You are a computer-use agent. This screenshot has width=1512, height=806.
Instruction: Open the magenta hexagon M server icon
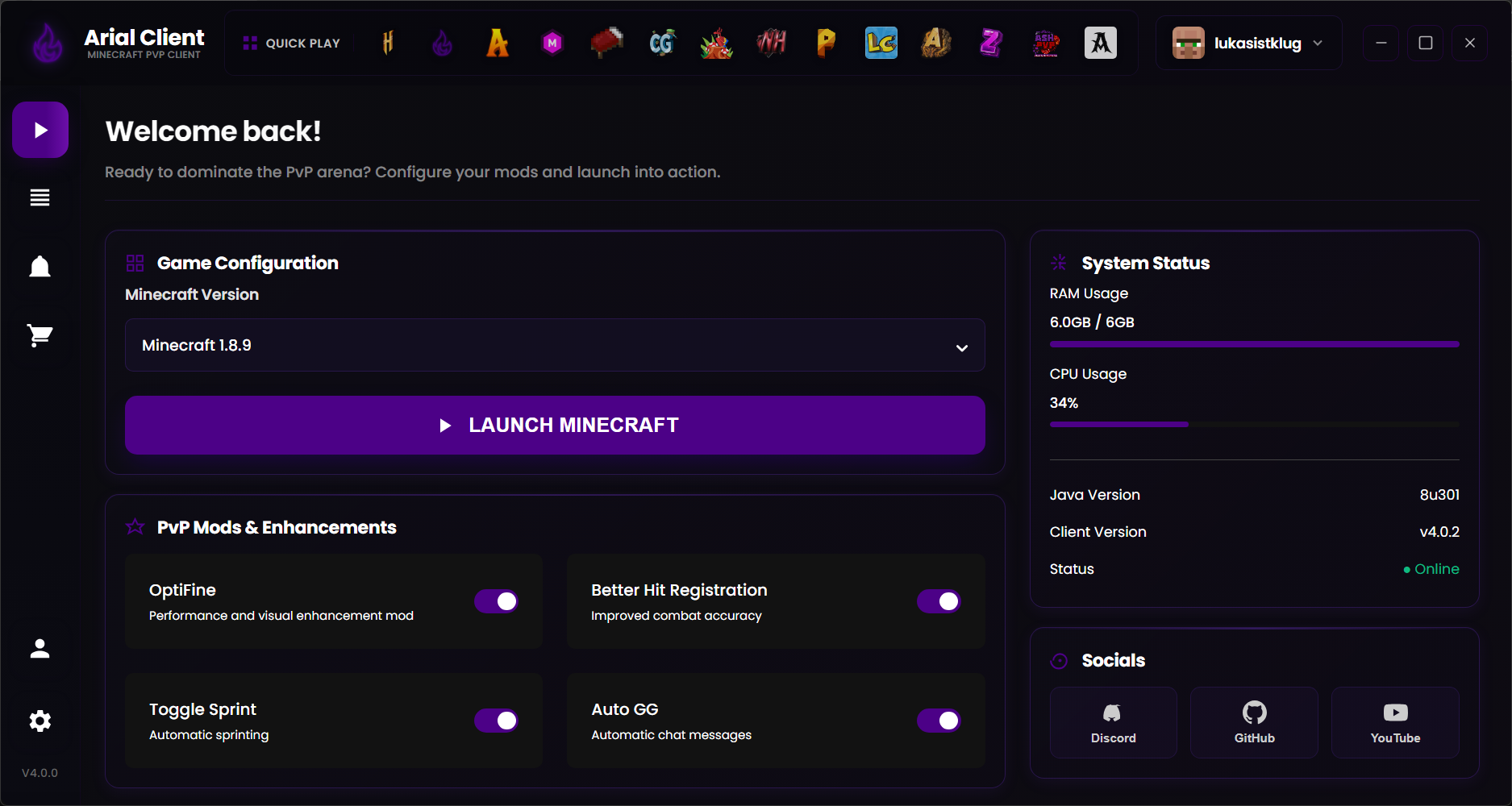tap(552, 43)
